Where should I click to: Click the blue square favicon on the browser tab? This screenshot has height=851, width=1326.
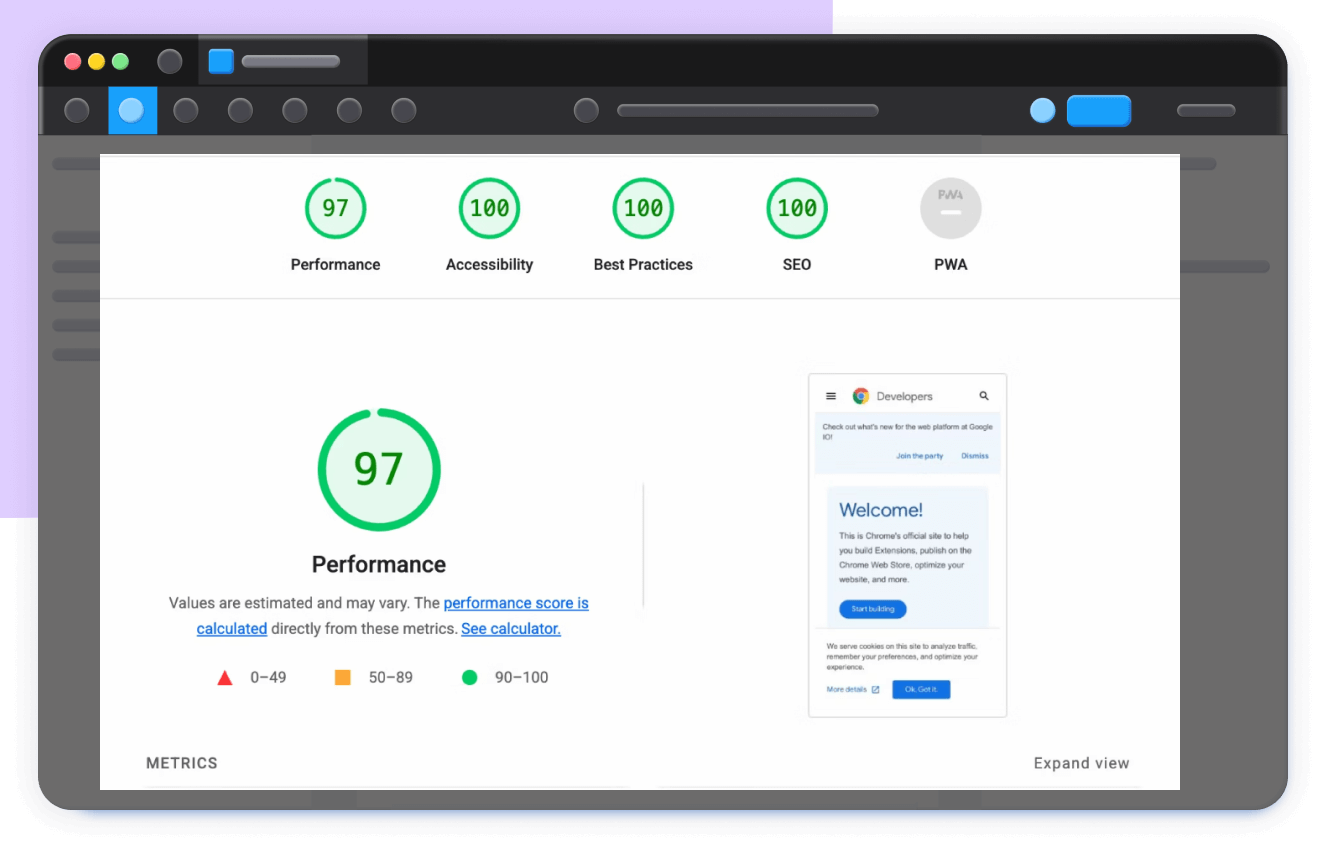coord(221,61)
